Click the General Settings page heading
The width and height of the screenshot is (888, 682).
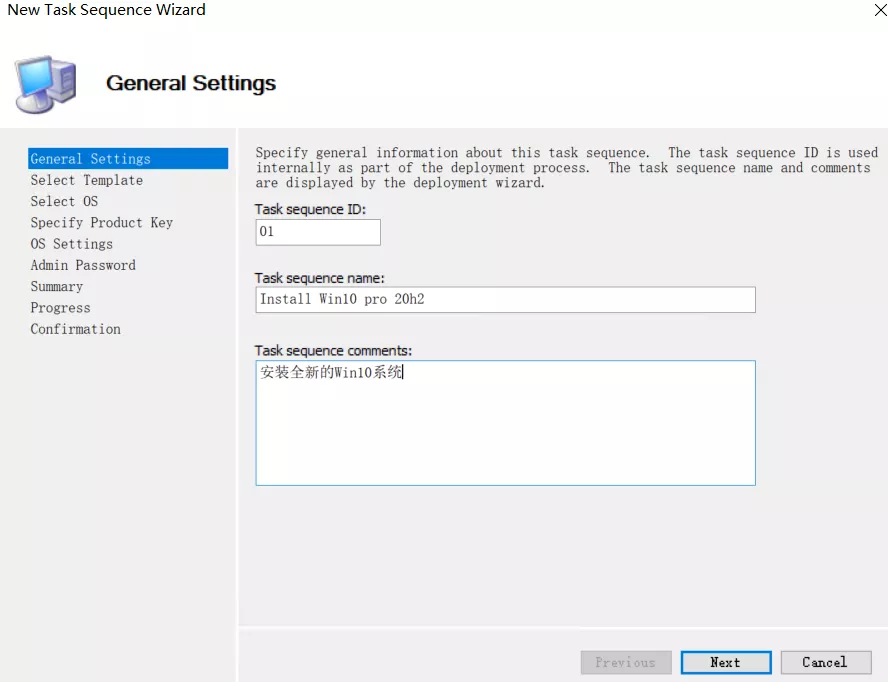tap(191, 83)
